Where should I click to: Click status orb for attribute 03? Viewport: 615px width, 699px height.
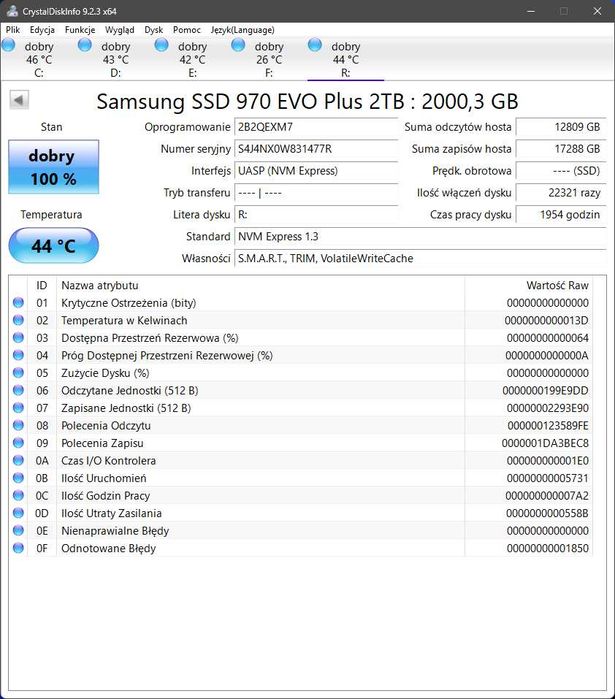pos(18,337)
